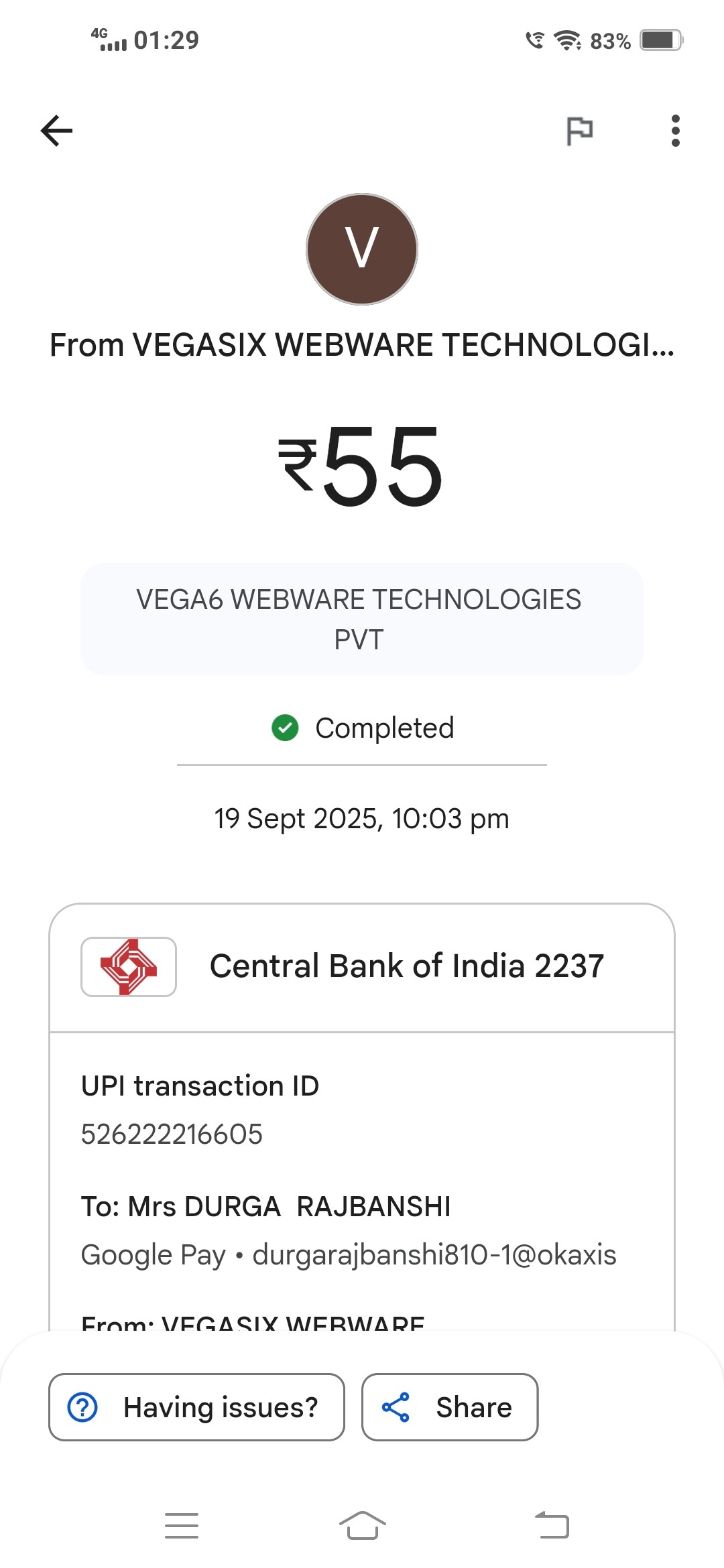This screenshot has height=1568, width=724.
Task: Tap the share symbol icon
Action: pos(396,1407)
